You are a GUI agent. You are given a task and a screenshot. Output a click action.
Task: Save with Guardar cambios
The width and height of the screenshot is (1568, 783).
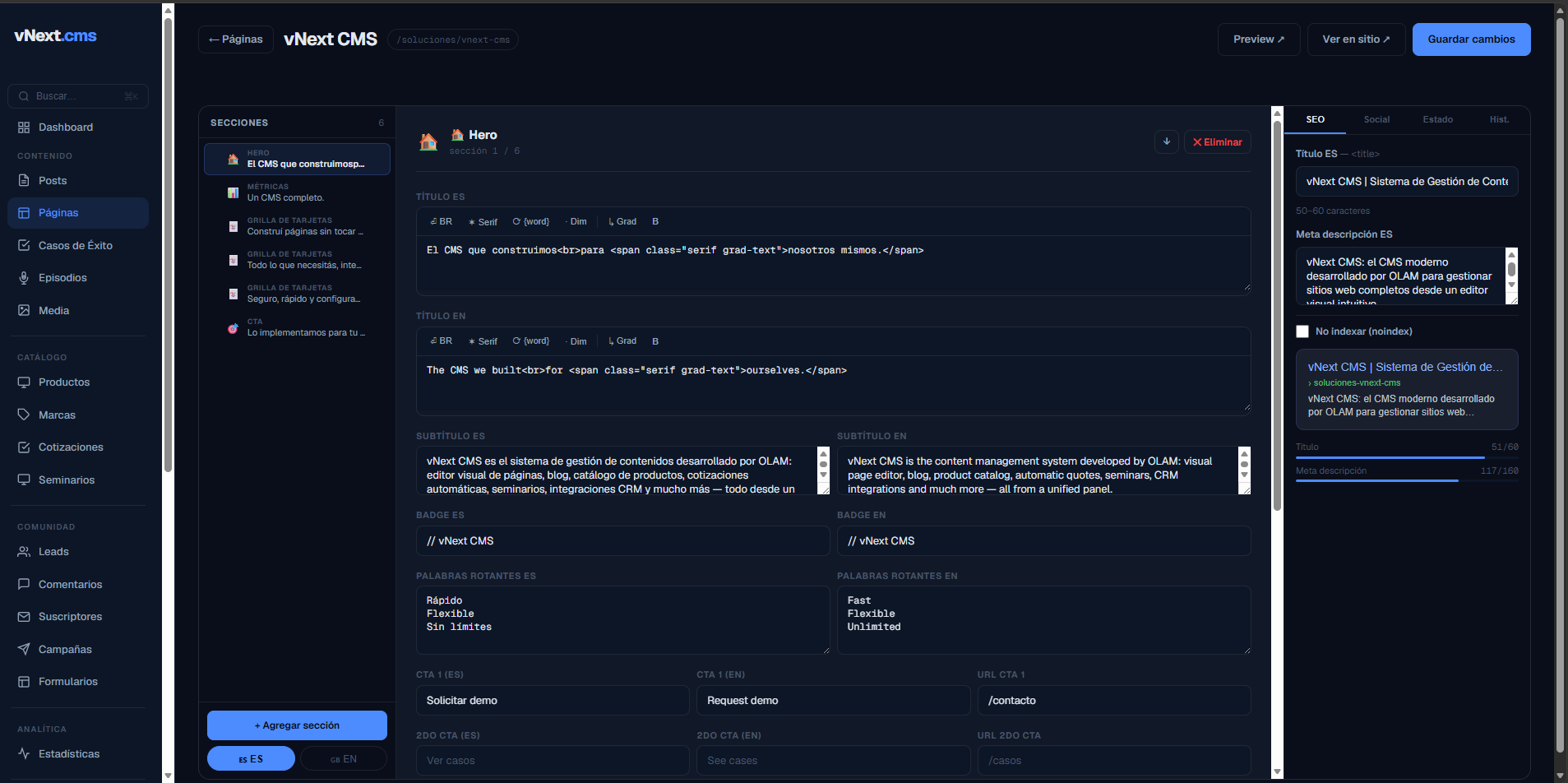pyautogui.click(x=1472, y=39)
